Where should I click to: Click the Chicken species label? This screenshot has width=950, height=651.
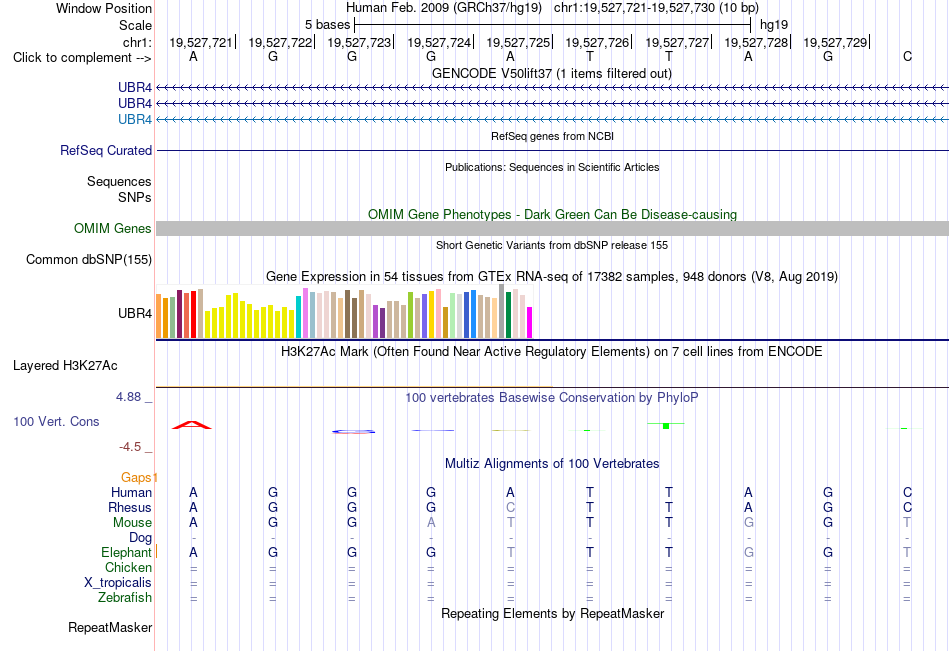(x=128, y=567)
